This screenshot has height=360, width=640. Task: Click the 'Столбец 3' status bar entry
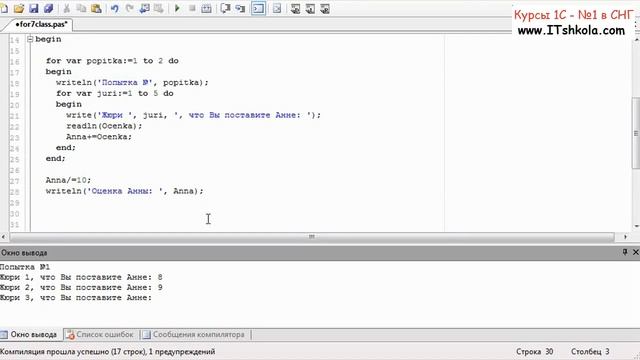click(x=590, y=351)
